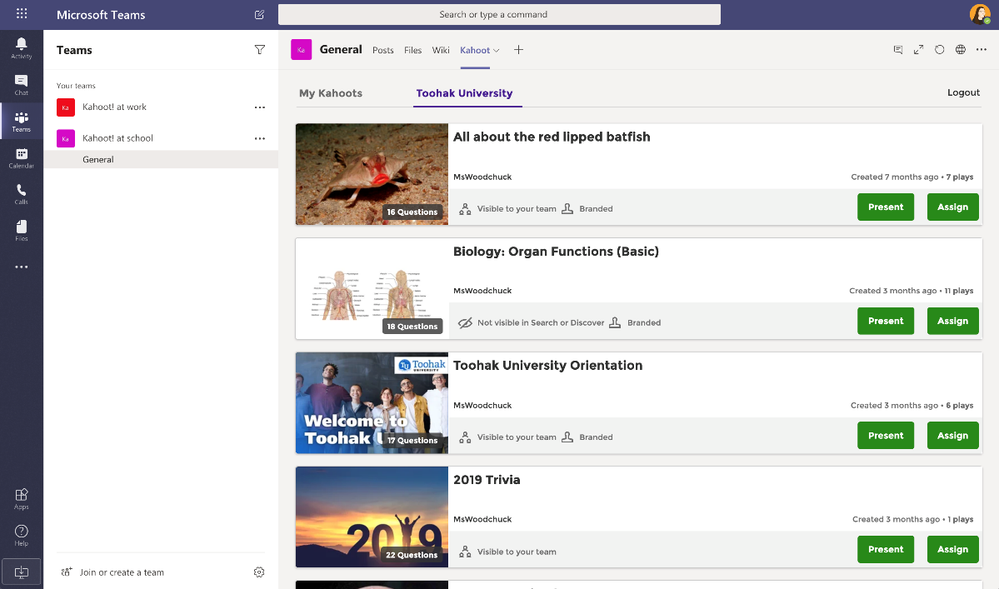Open the title Biology: Organ Functions (Basic)
The width and height of the screenshot is (999, 589).
[x=556, y=252]
